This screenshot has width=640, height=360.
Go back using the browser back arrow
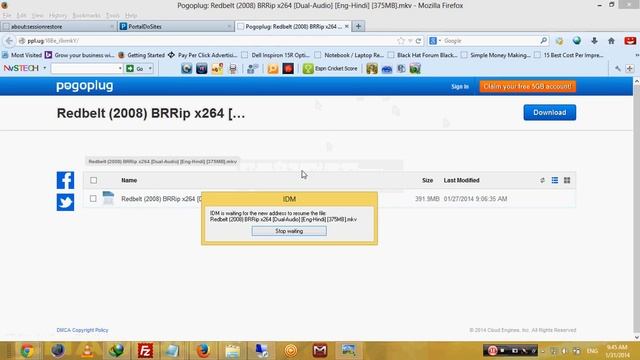9,41
